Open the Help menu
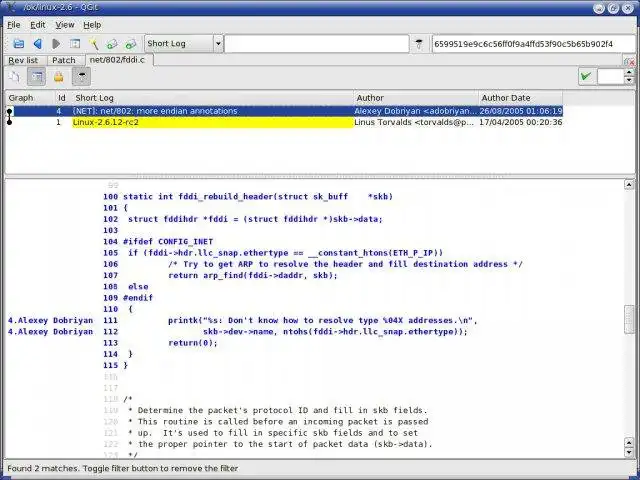Viewport: 640px width, 480px height. point(92,25)
